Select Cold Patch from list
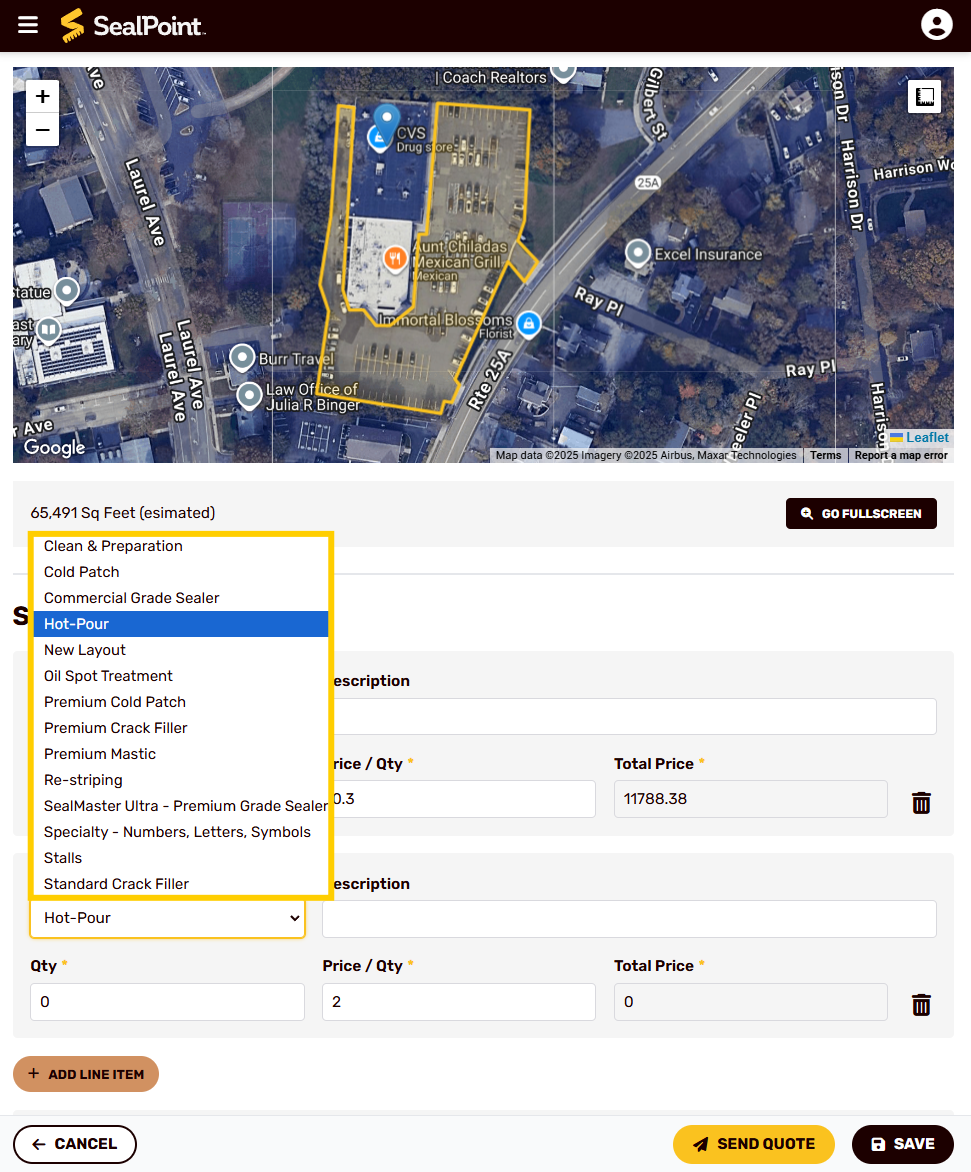This screenshot has width=971, height=1172. click(181, 572)
